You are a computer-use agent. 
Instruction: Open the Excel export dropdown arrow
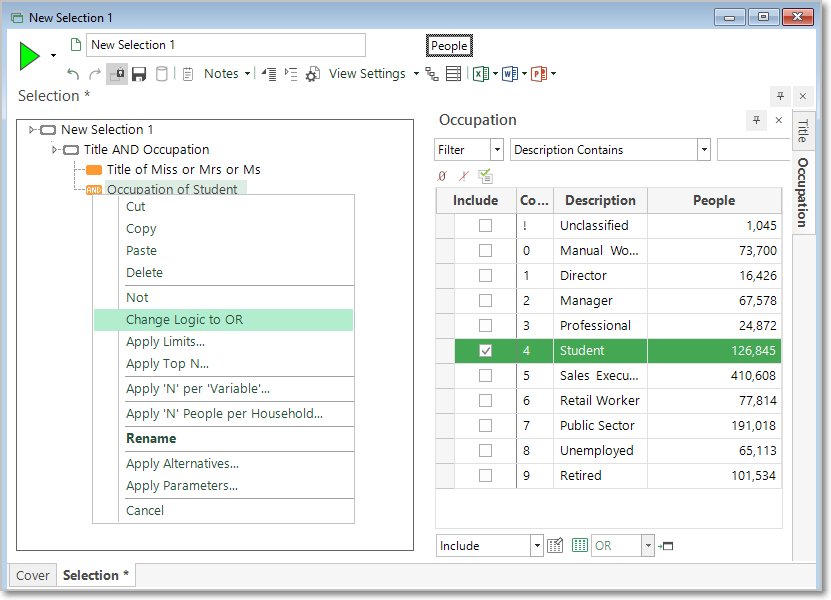click(495, 74)
